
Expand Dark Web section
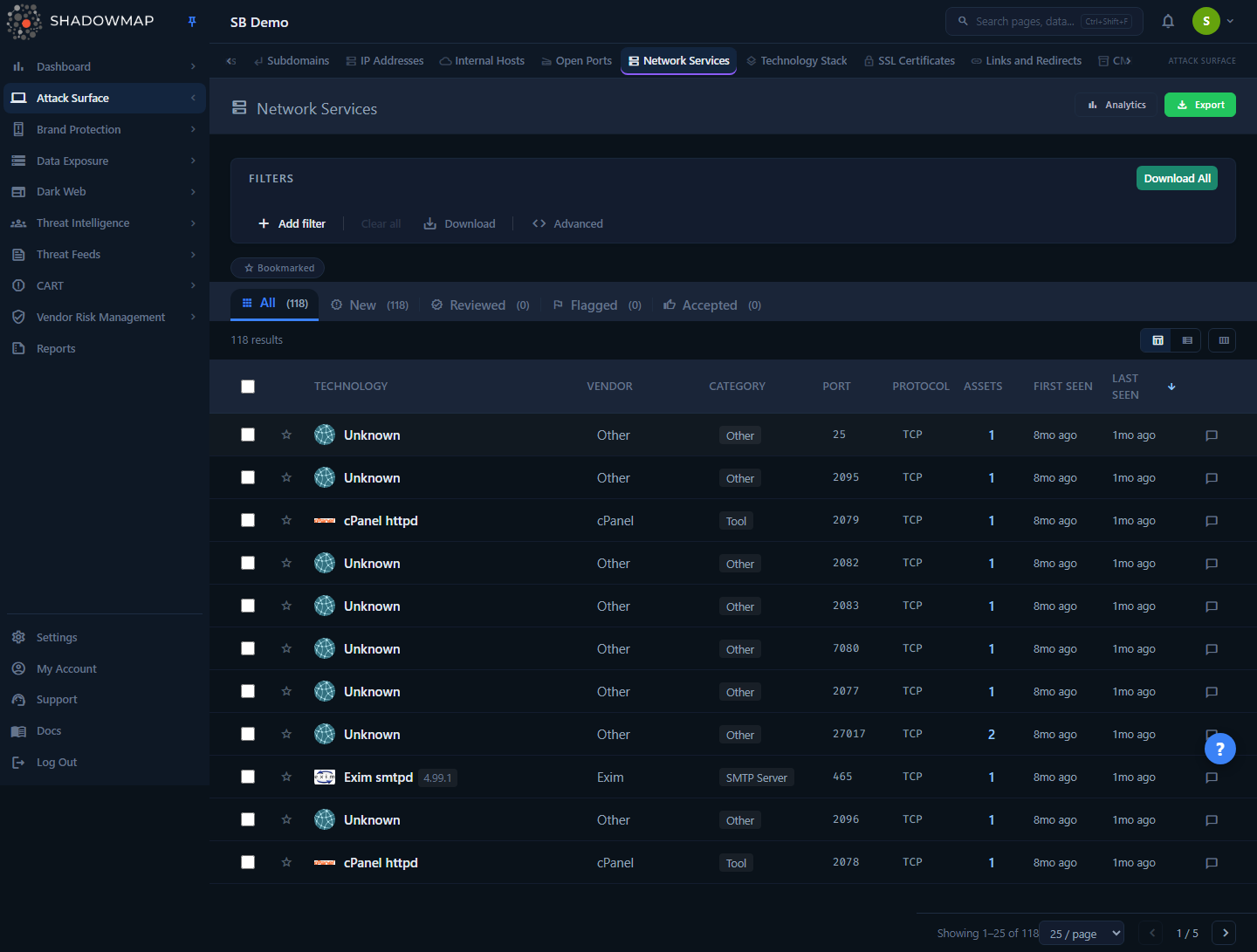105,192
